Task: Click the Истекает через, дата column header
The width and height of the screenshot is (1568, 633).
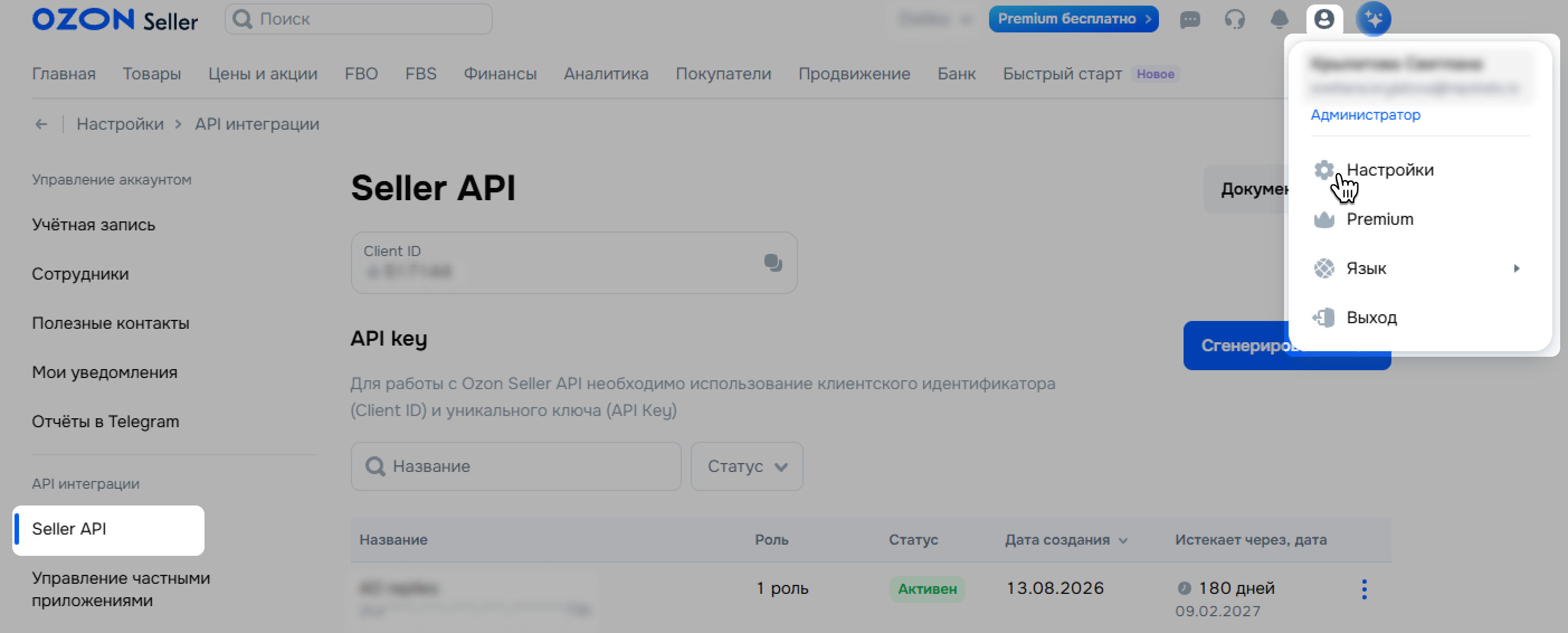Action: click(x=1251, y=540)
